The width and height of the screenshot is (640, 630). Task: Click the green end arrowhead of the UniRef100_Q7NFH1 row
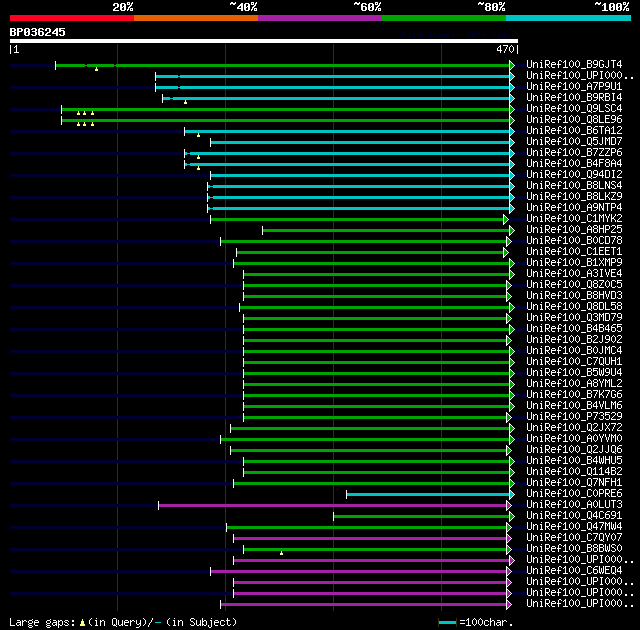pos(512,483)
